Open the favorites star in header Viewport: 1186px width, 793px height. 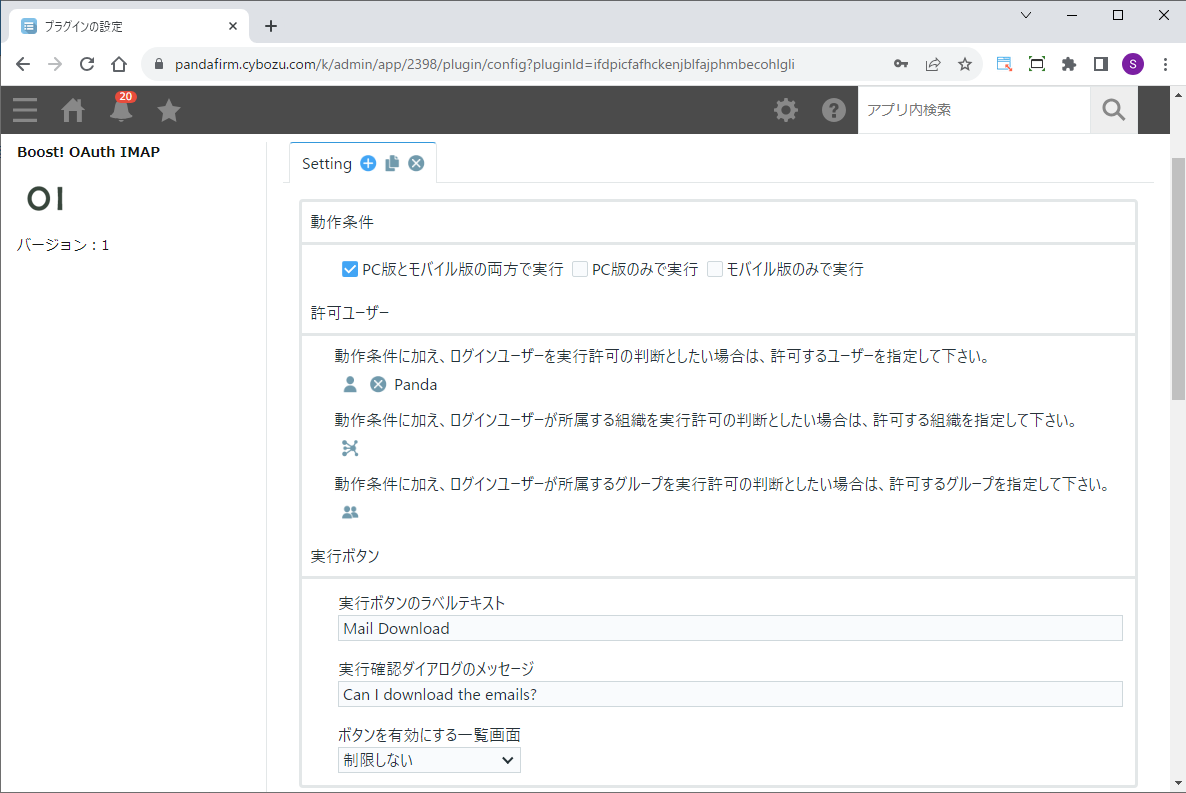click(169, 110)
